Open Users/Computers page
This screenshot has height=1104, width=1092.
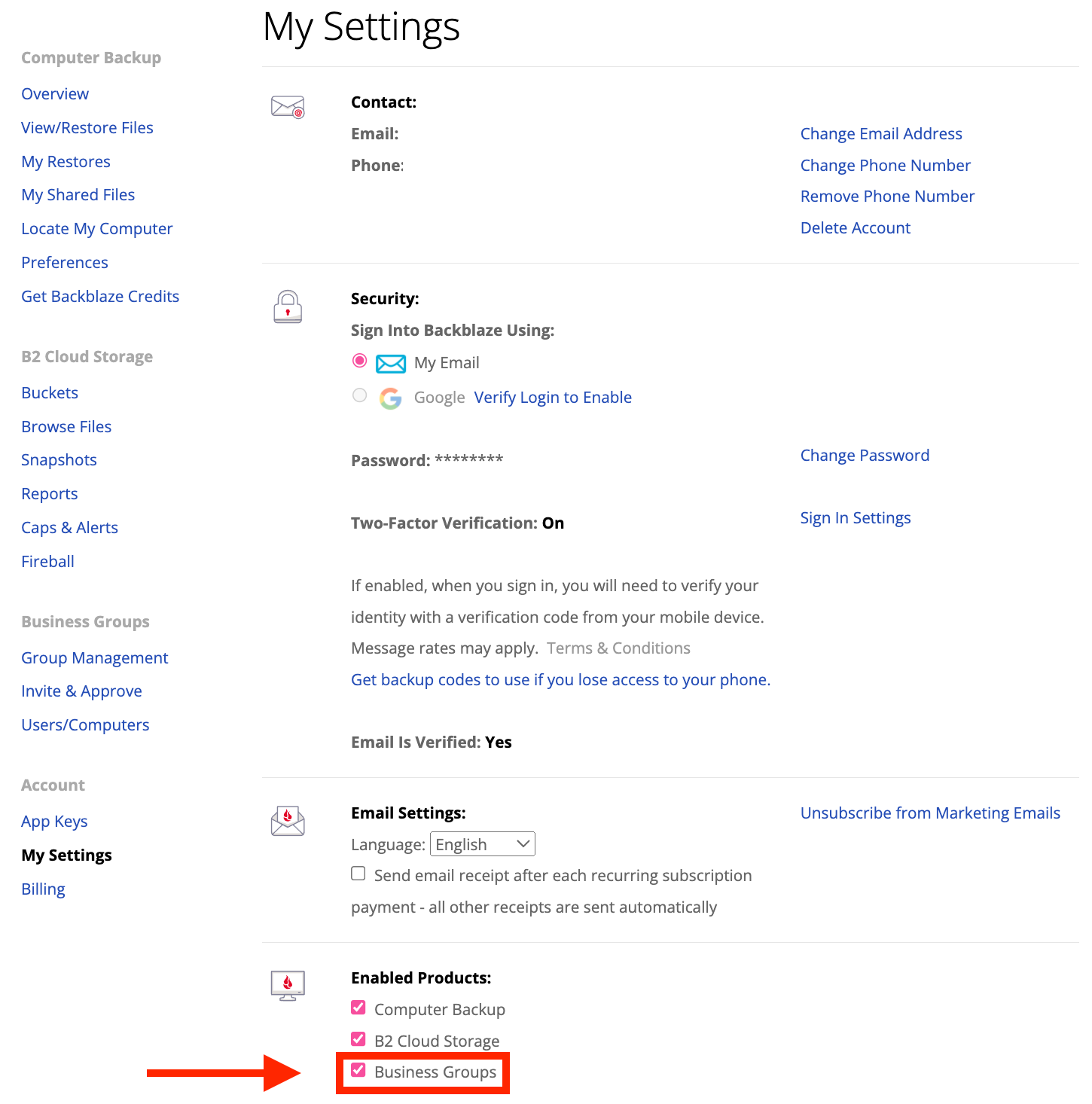(x=85, y=725)
